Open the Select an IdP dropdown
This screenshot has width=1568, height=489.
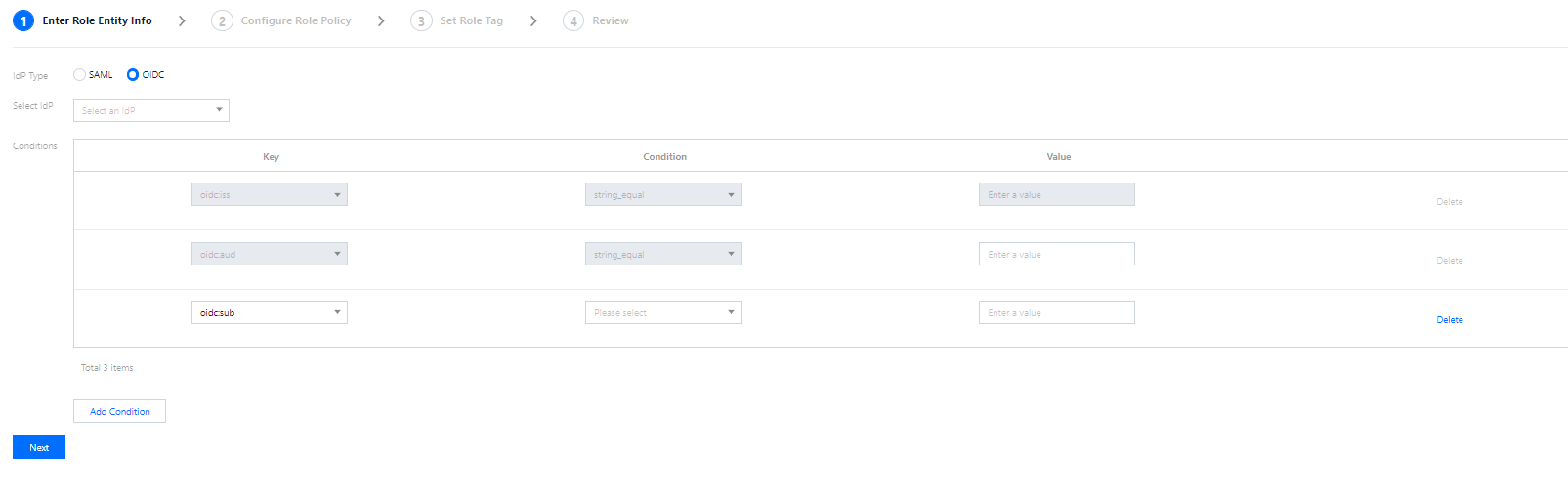pyautogui.click(x=151, y=110)
